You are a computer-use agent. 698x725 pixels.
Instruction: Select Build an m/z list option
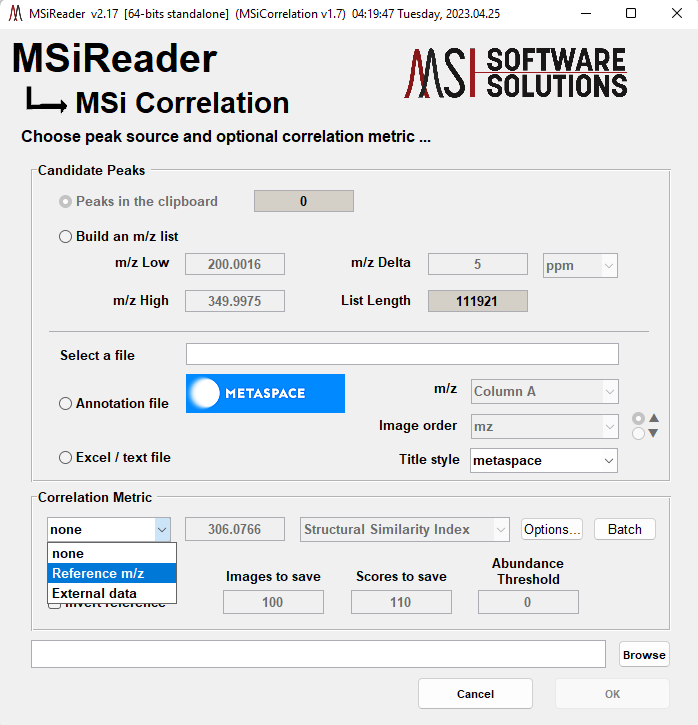coord(65,237)
